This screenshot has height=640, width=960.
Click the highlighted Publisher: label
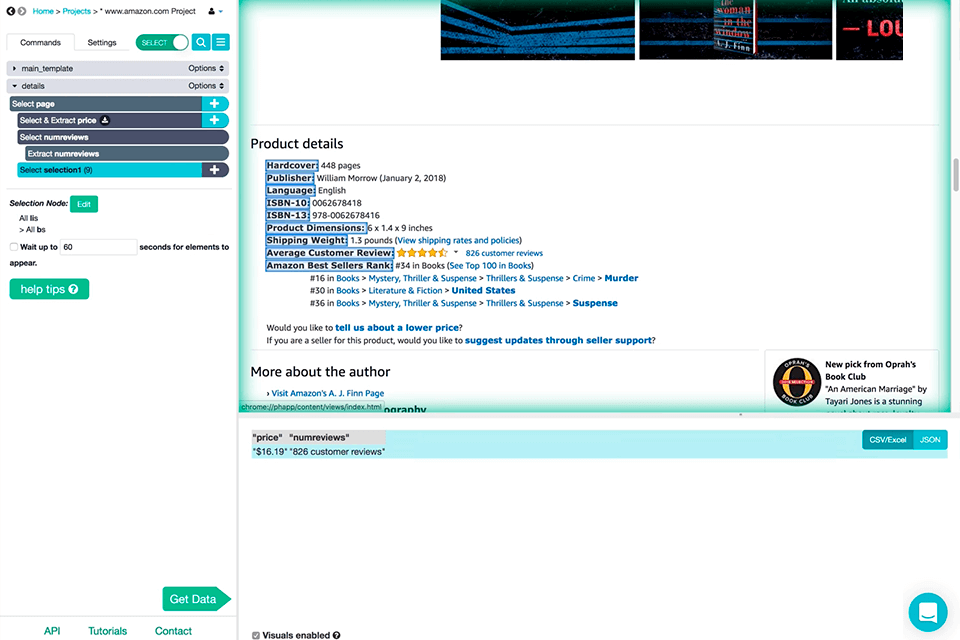290,178
